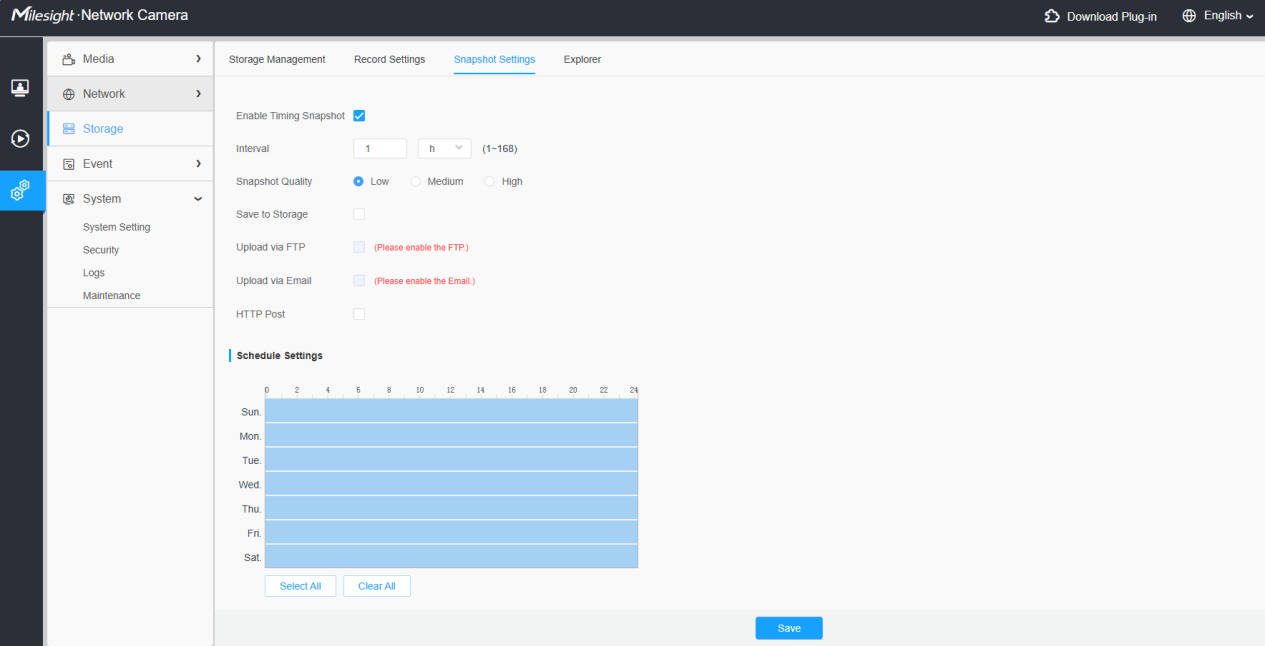Click the Network globe icon in sidebar

(69, 94)
